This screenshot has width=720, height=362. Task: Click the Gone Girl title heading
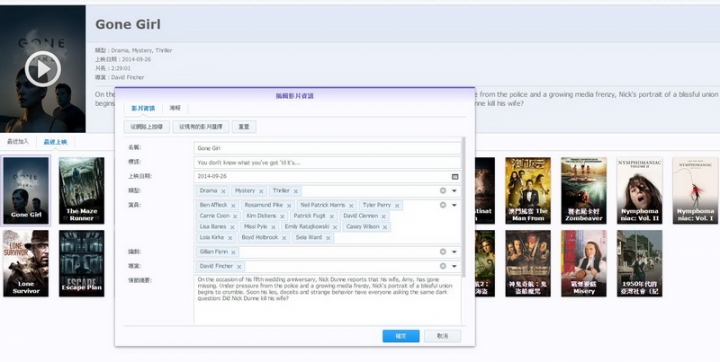pos(128,24)
